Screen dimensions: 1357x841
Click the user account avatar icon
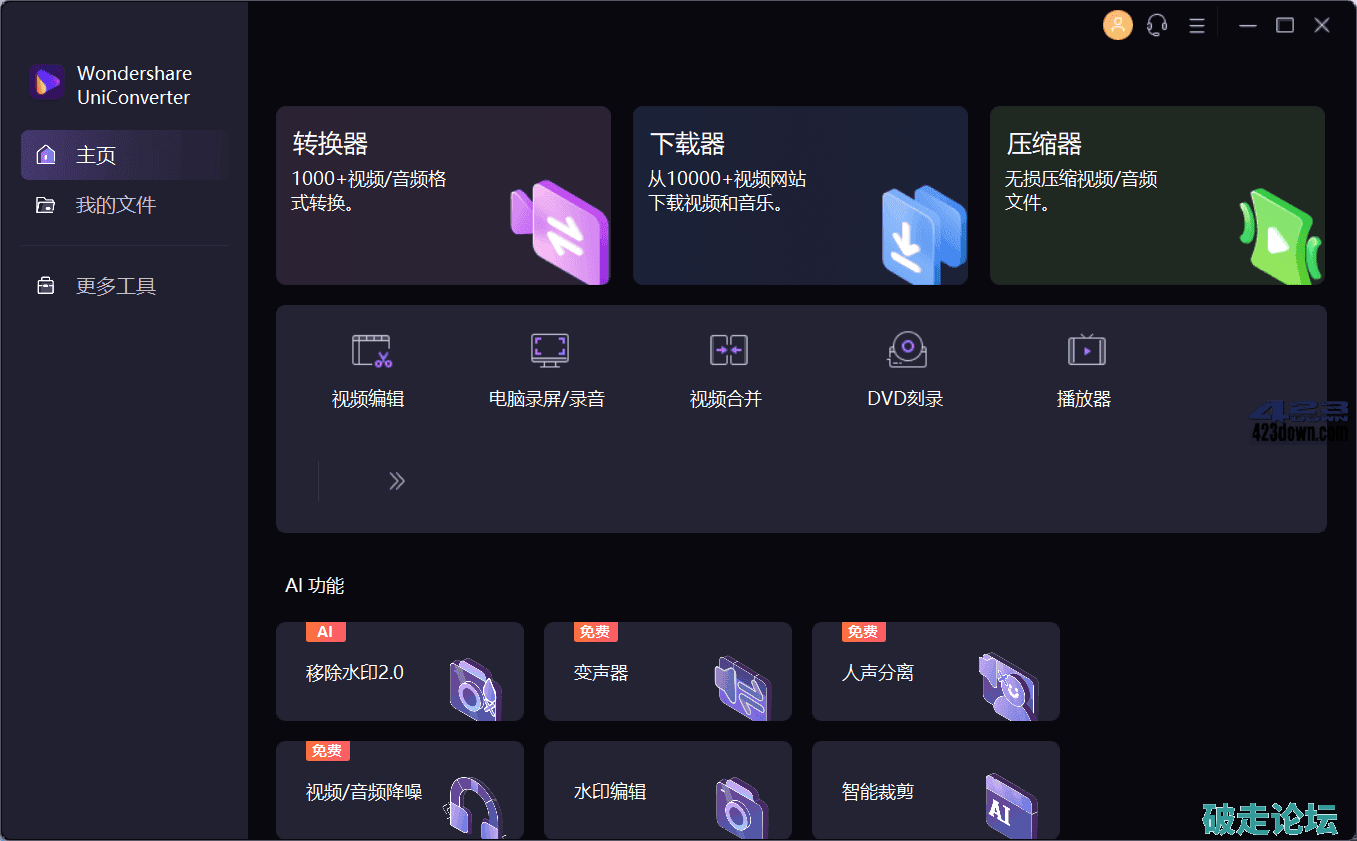1117,26
